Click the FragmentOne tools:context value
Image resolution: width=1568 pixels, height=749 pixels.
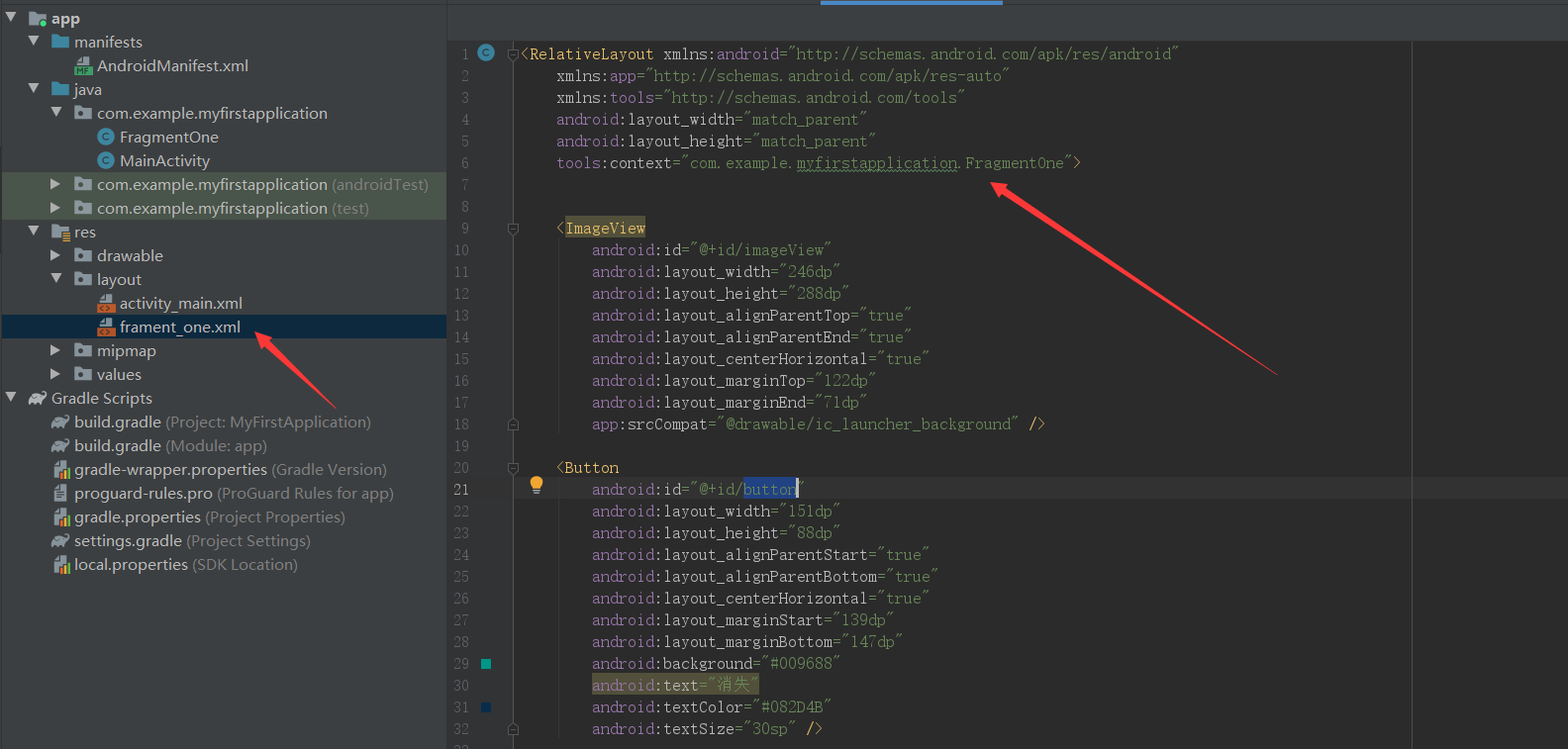coord(877,163)
